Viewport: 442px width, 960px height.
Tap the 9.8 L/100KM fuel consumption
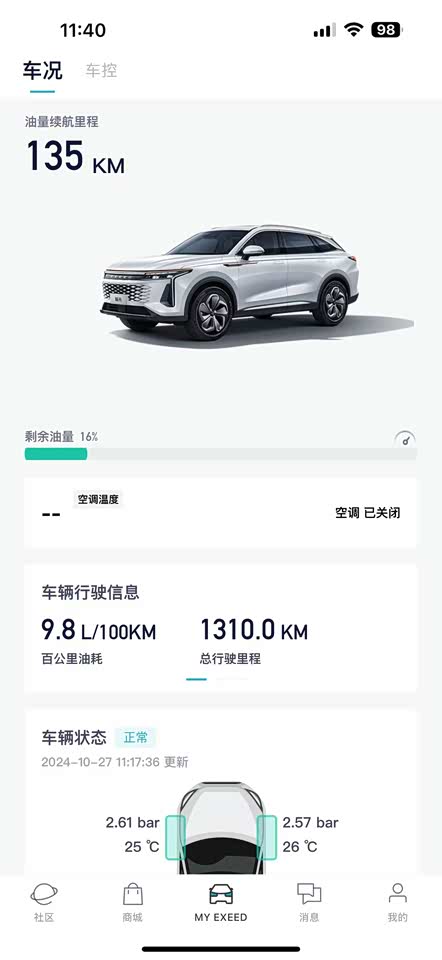click(99, 630)
